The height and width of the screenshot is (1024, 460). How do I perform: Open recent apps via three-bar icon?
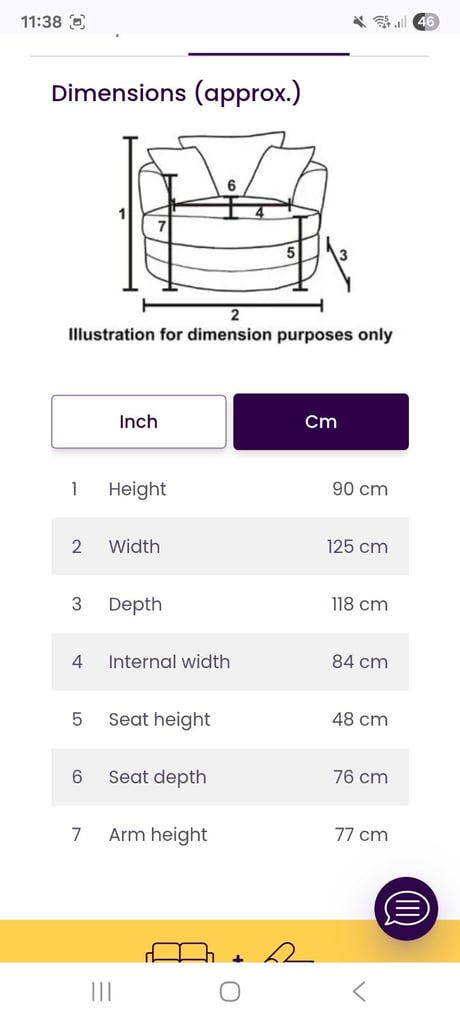[x=101, y=991]
